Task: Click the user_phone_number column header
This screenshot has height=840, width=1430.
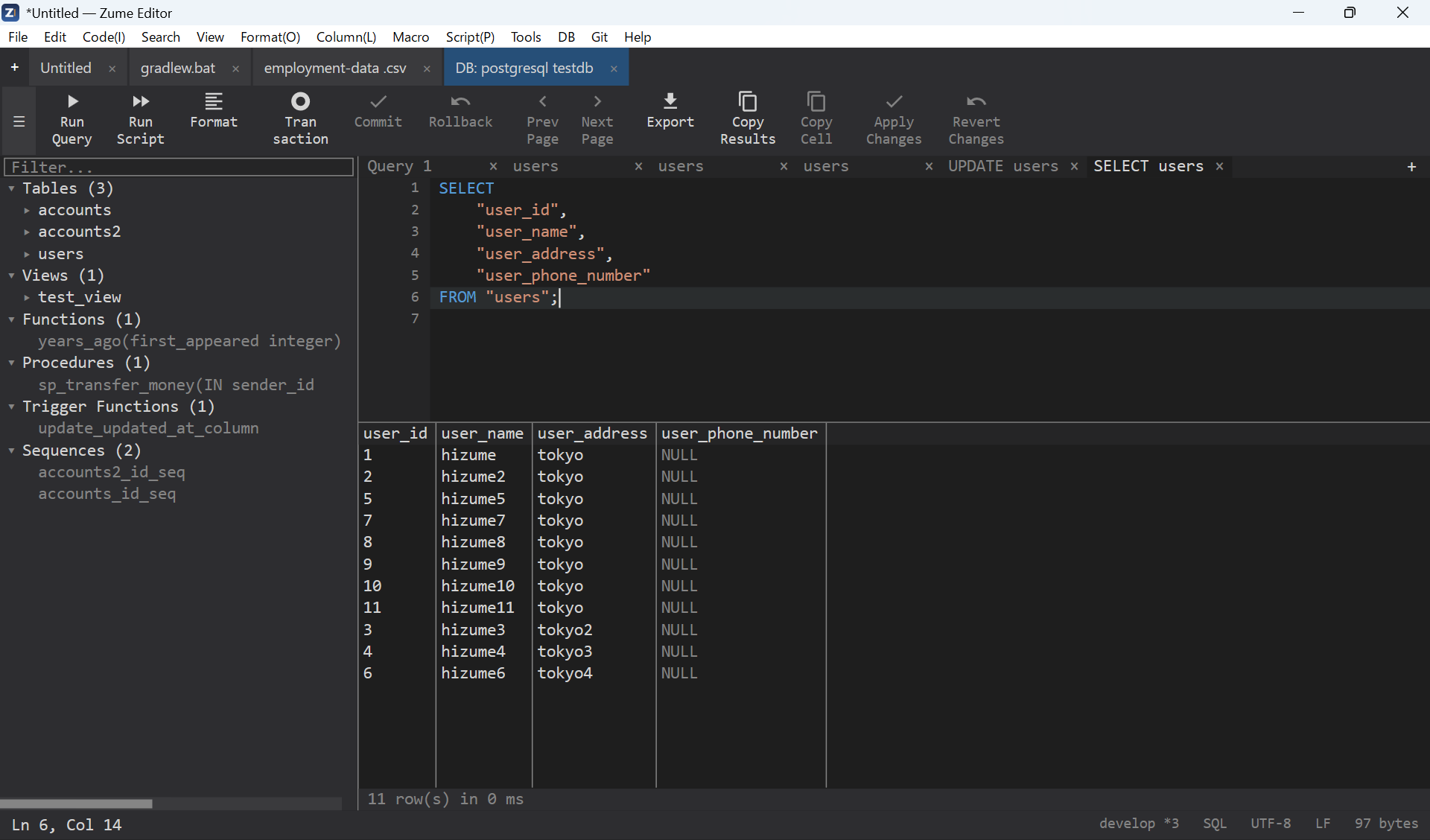Action: 740,433
